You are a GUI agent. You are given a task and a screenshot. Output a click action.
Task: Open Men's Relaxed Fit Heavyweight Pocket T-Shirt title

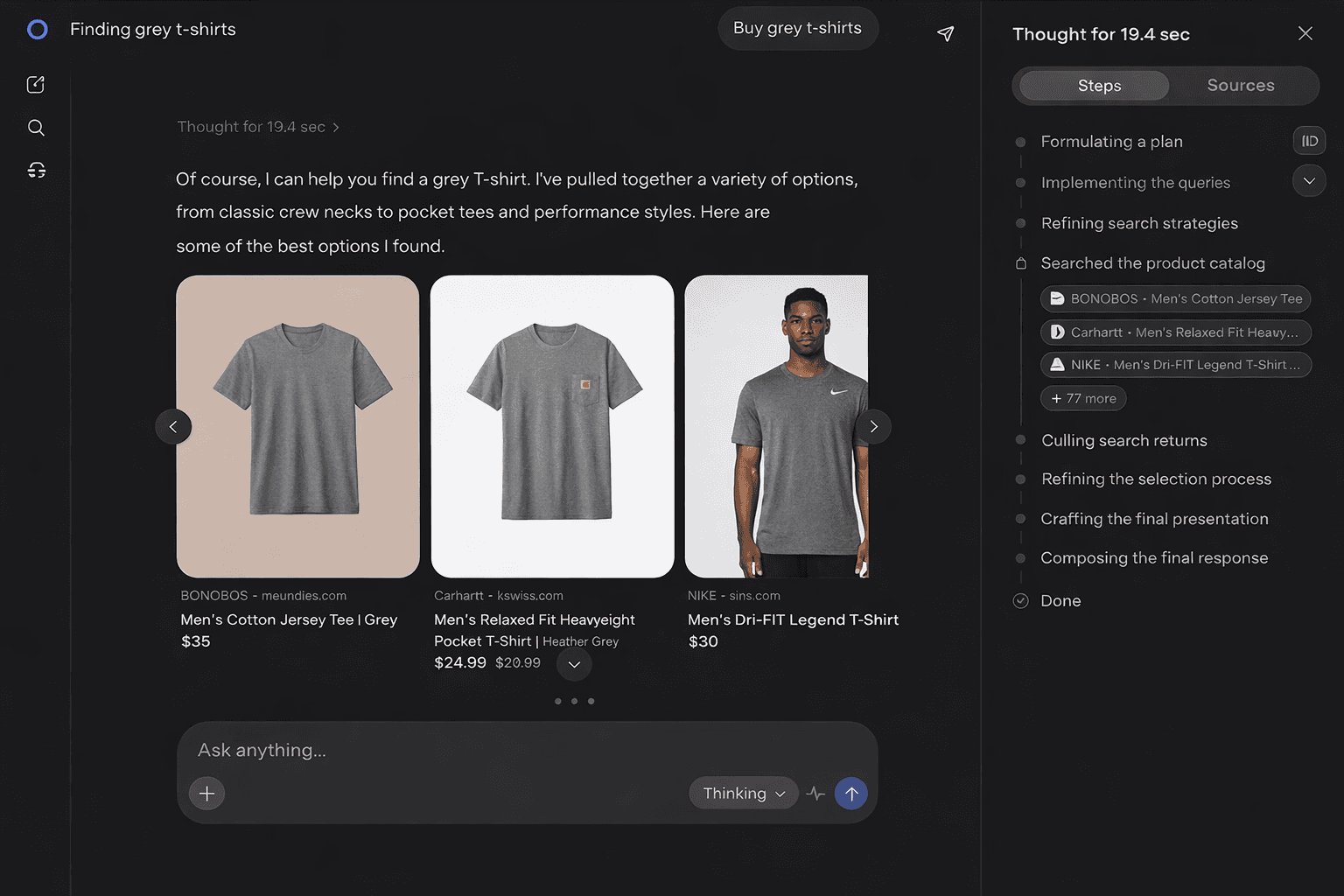pyautogui.click(x=534, y=630)
